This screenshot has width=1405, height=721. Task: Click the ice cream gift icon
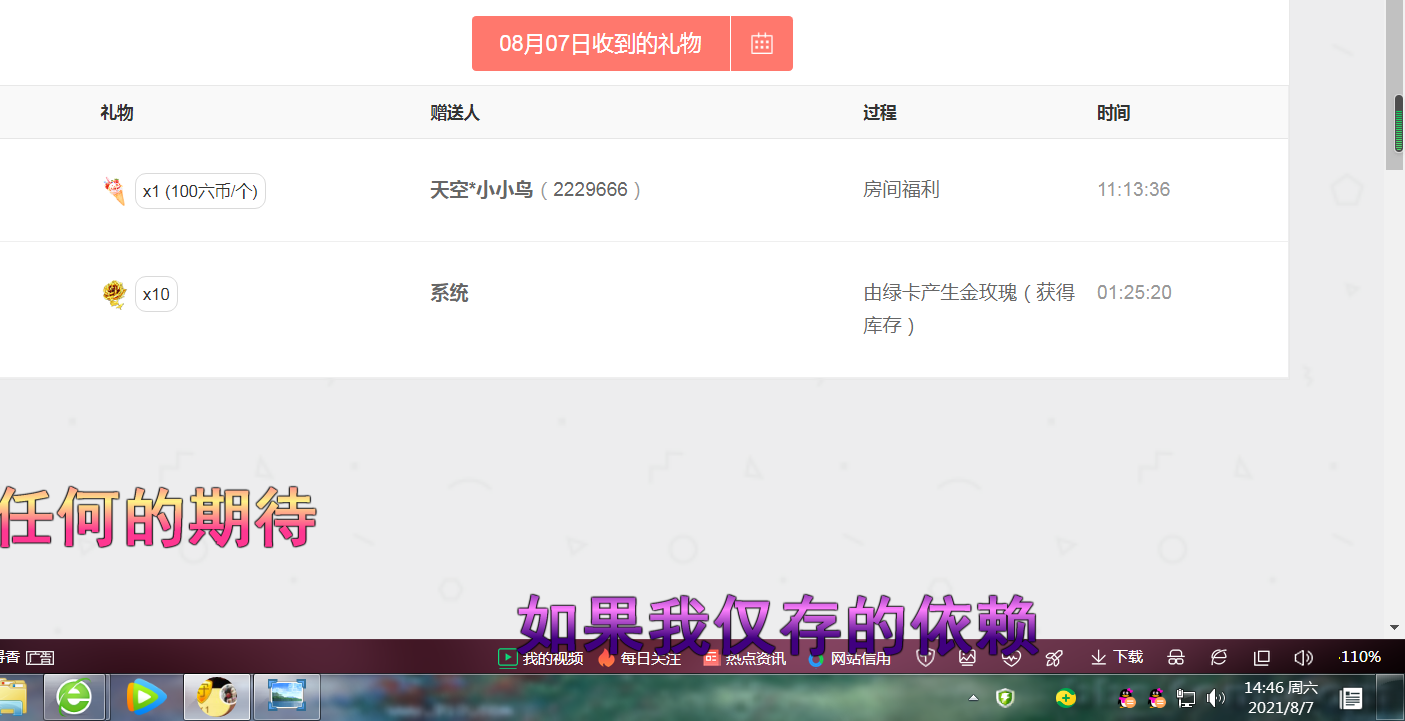point(115,190)
